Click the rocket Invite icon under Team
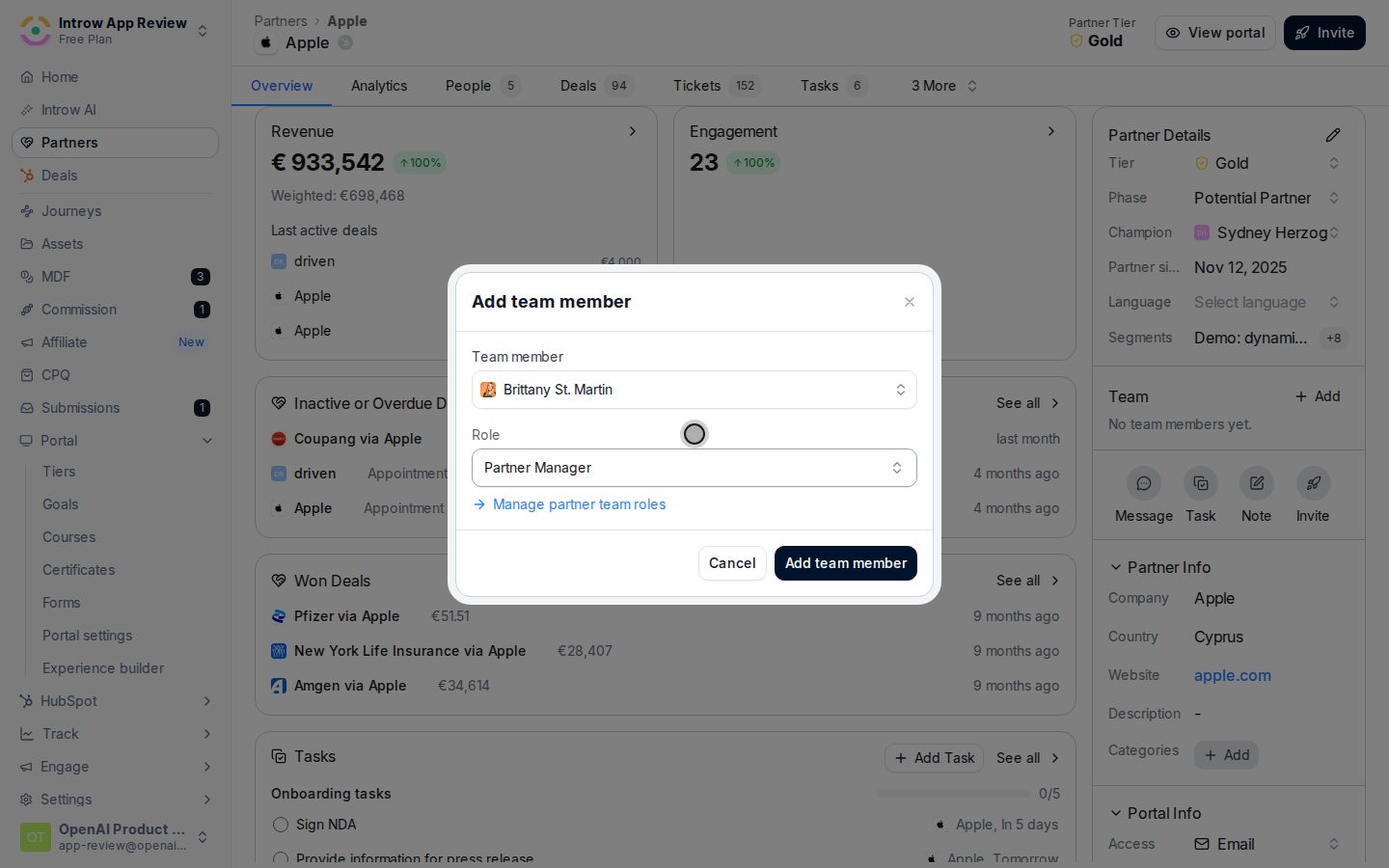This screenshot has height=868, width=1389. (1313, 483)
